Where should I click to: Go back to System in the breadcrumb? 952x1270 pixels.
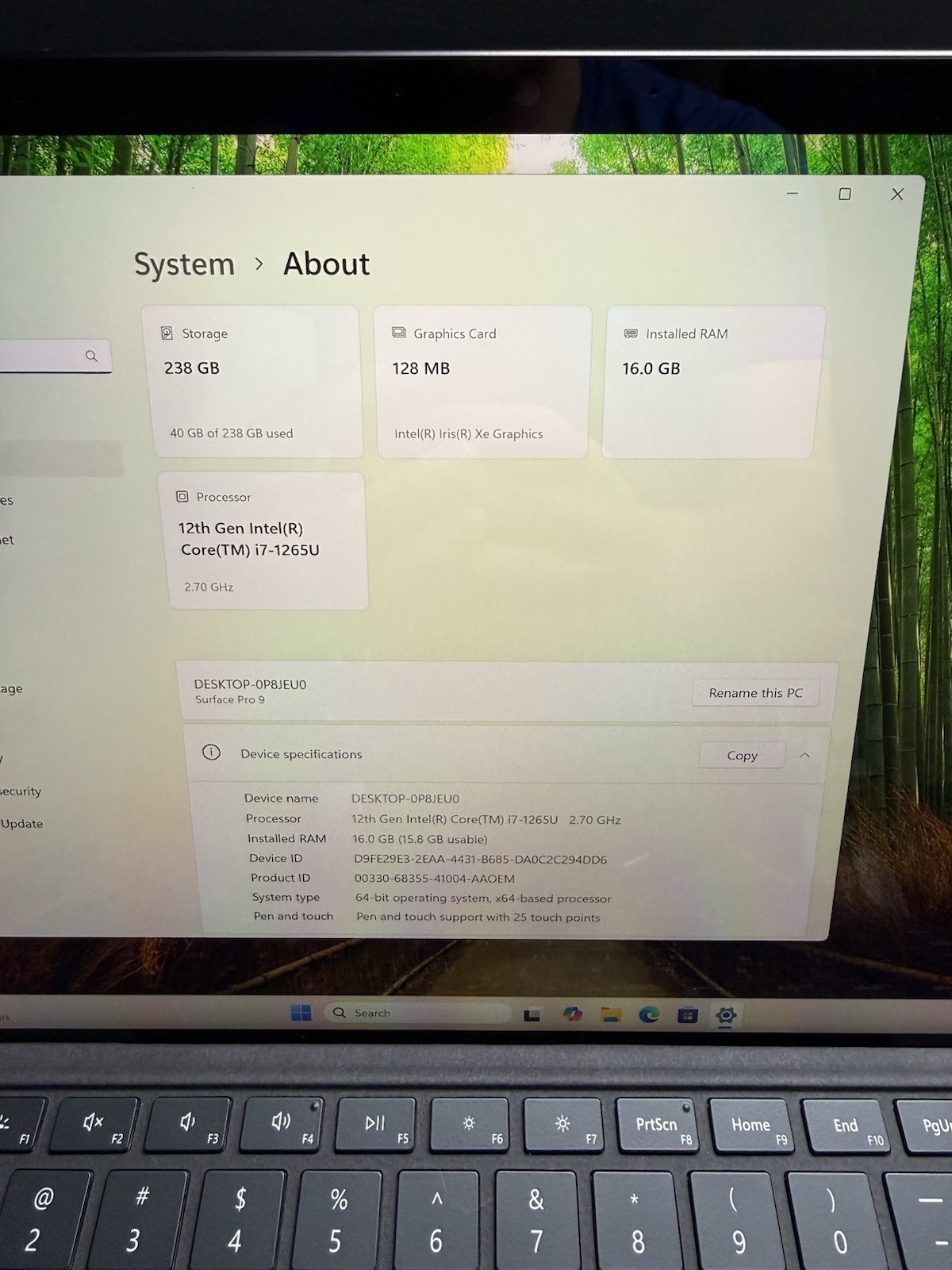tap(184, 264)
